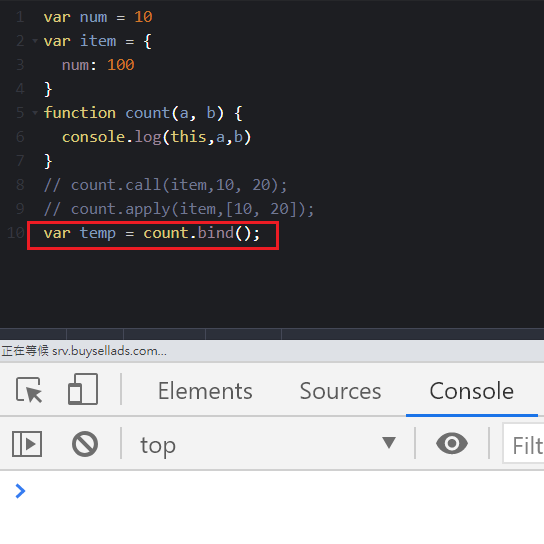
Task: Click the commented count.call line
Action: pyautogui.click(x=165, y=185)
